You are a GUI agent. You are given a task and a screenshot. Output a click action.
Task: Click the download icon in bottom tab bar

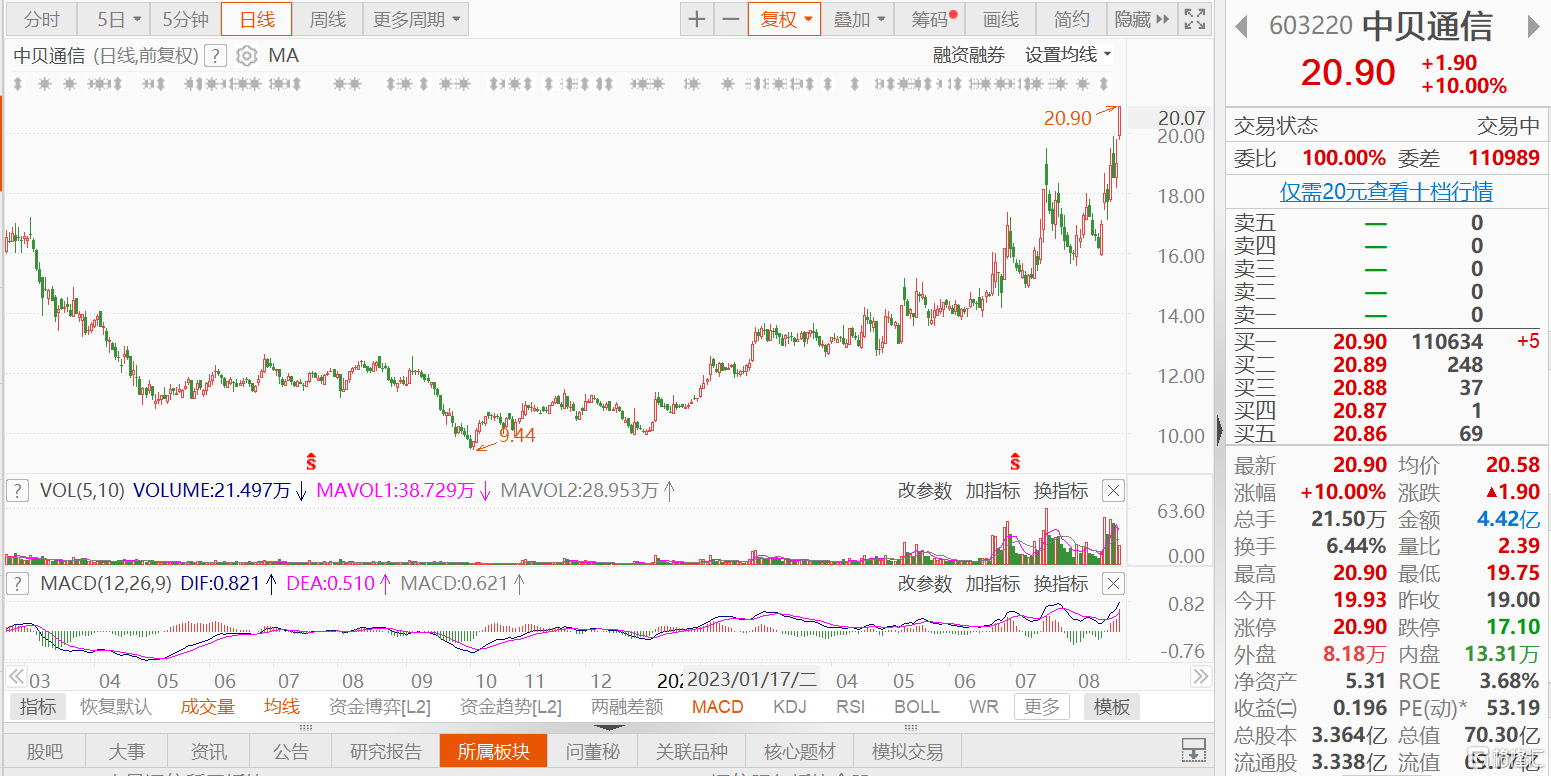tap(1192, 750)
